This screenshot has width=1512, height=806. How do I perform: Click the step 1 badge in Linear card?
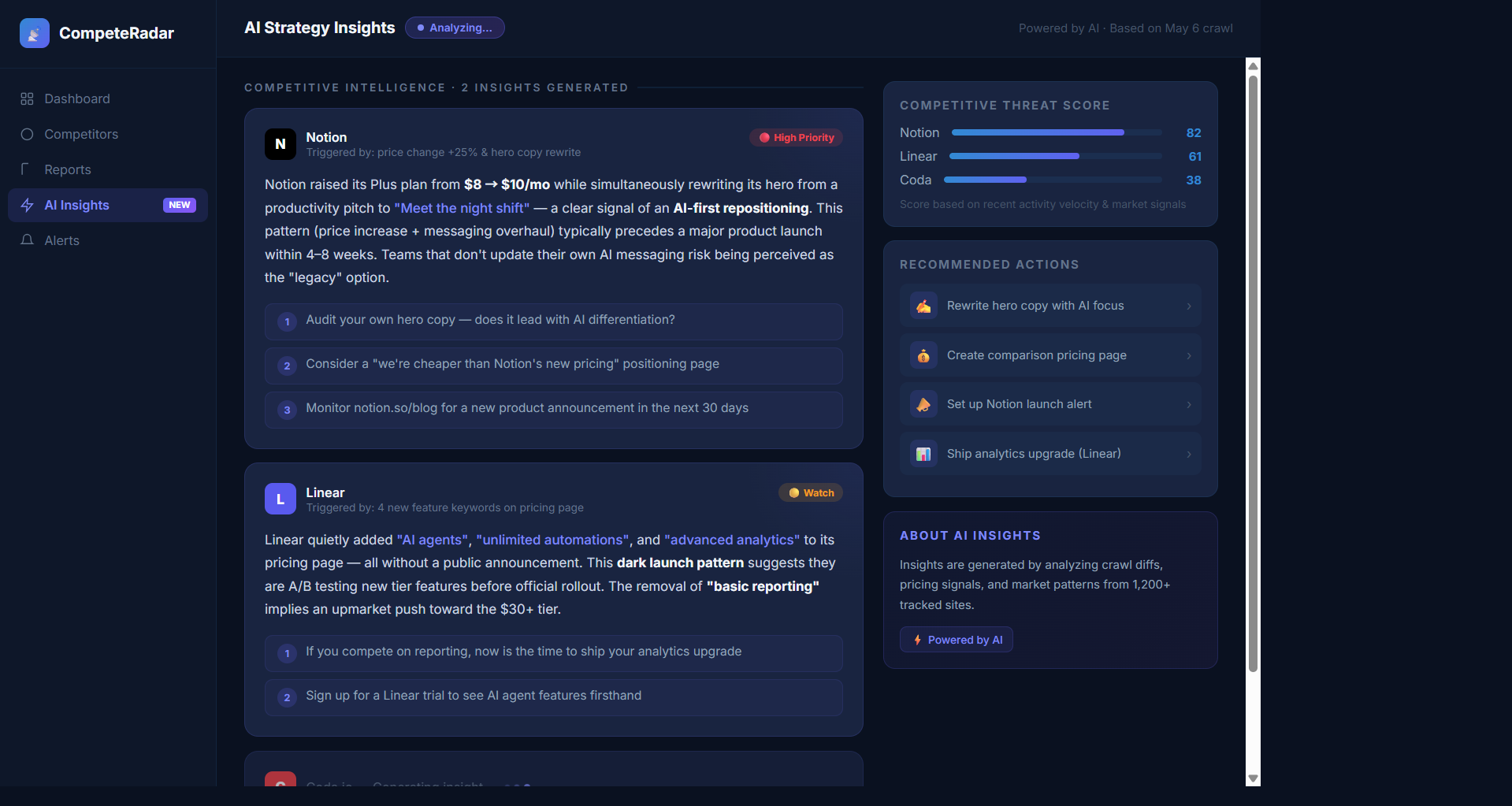[x=287, y=653]
